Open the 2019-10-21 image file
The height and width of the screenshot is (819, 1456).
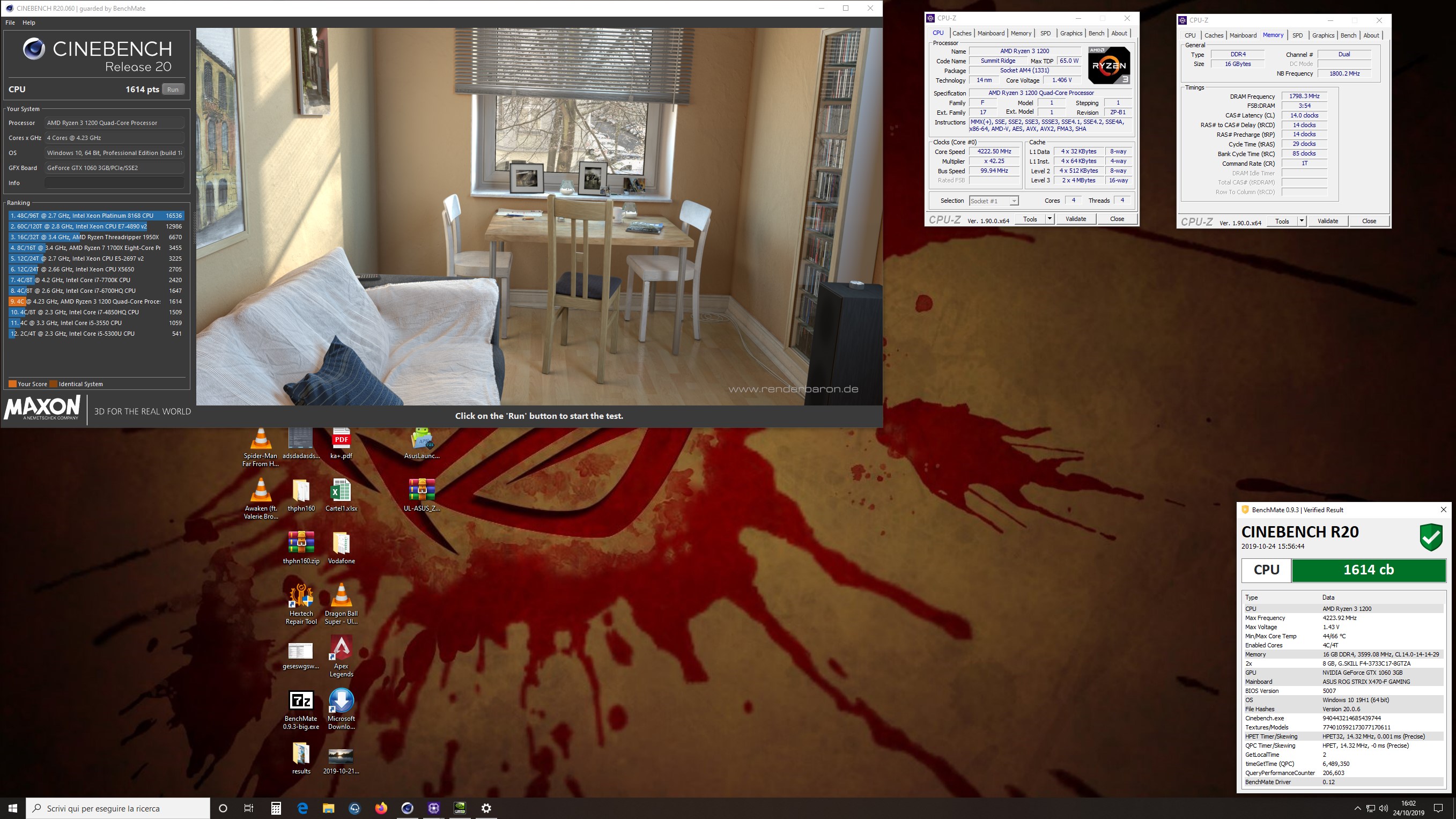click(342, 759)
